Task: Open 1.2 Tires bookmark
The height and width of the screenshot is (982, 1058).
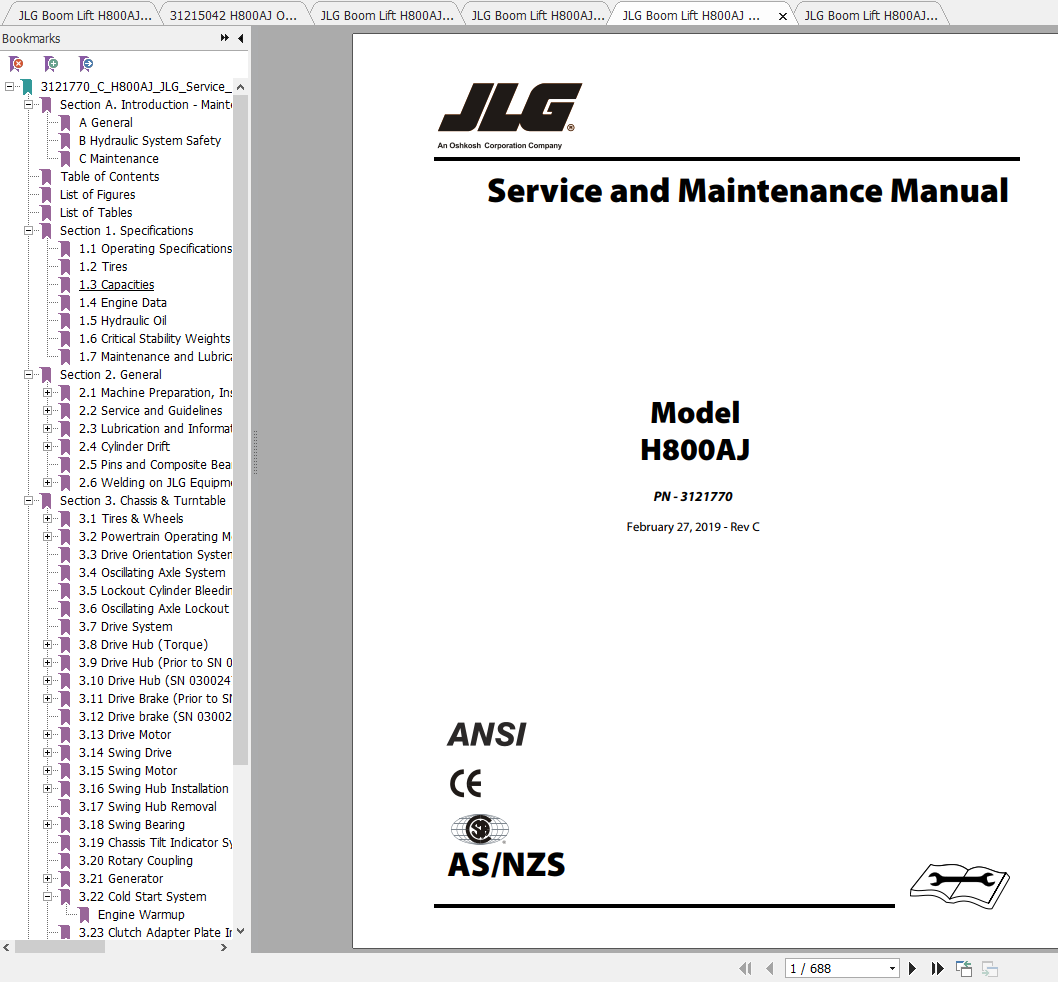Action: [x=103, y=267]
